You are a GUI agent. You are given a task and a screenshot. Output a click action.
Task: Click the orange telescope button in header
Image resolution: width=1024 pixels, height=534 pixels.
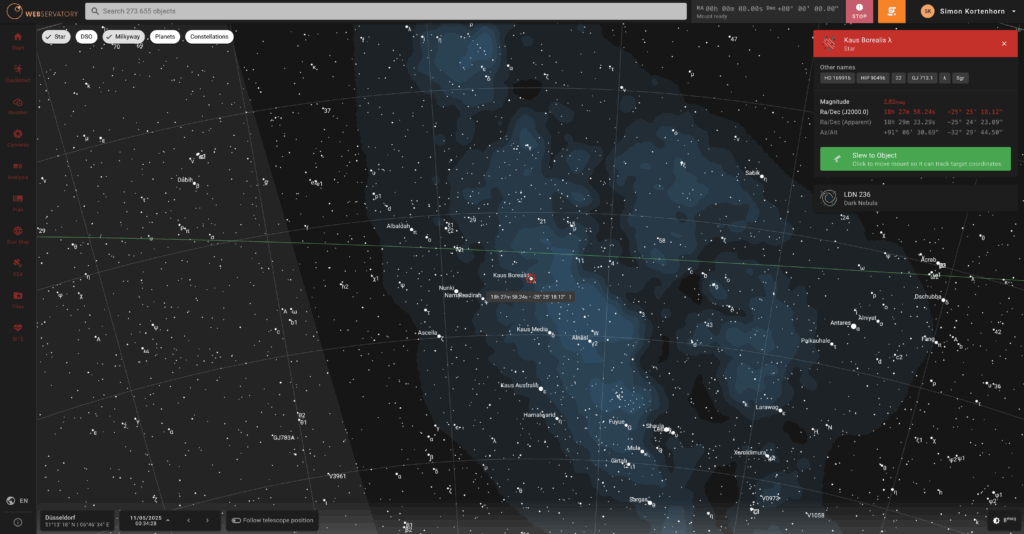click(x=892, y=11)
